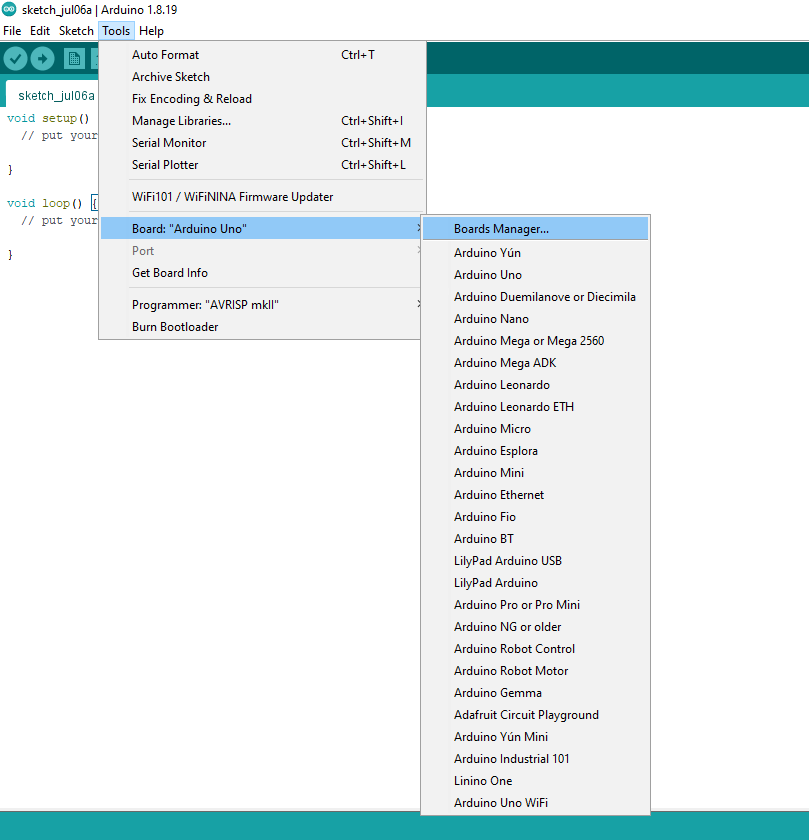Select Archive Sketch
The image size is (809, 840).
(x=261, y=77)
